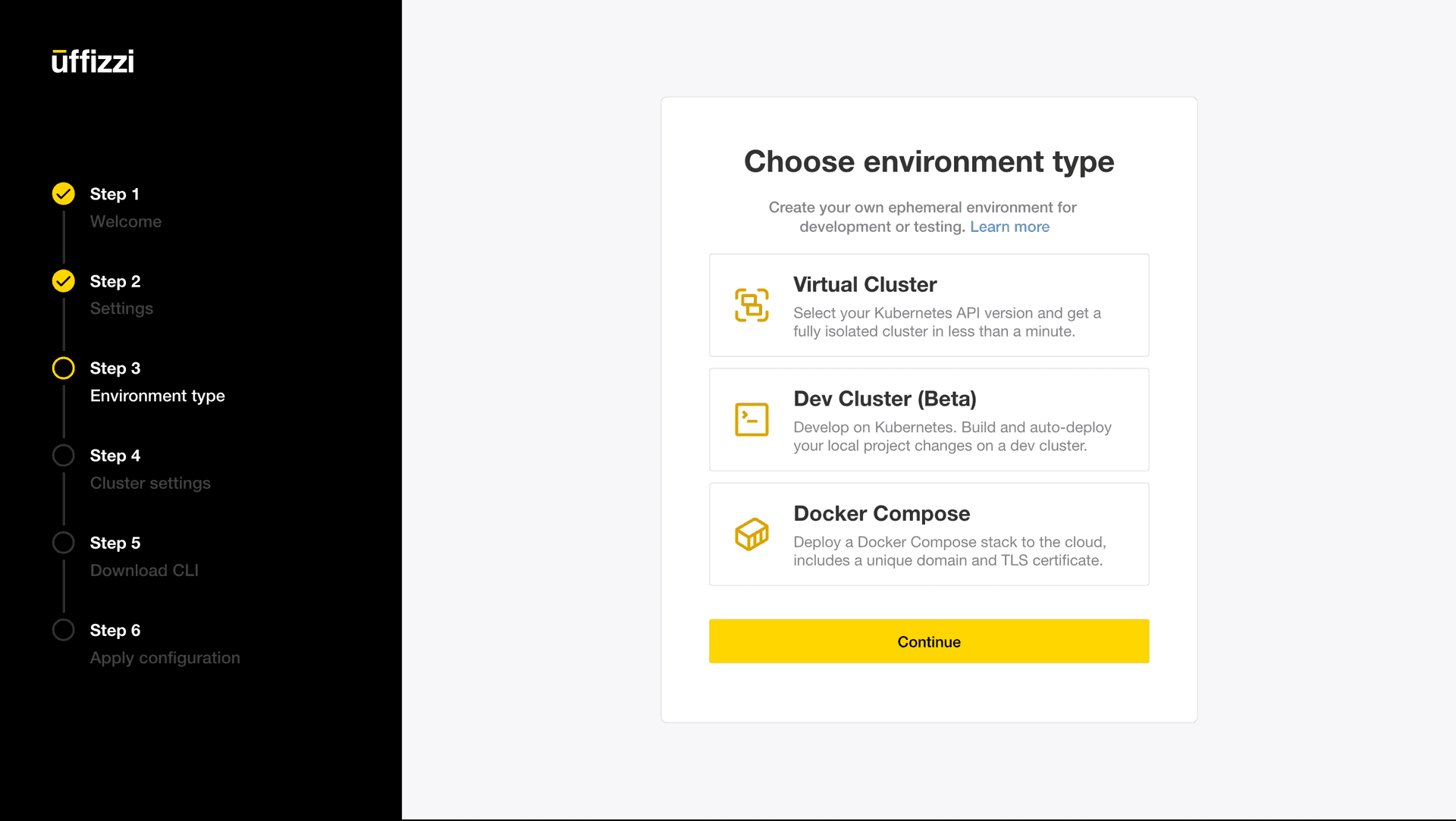Click the Settings step text
This screenshot has width=1456, height=821.
[121, 309]
